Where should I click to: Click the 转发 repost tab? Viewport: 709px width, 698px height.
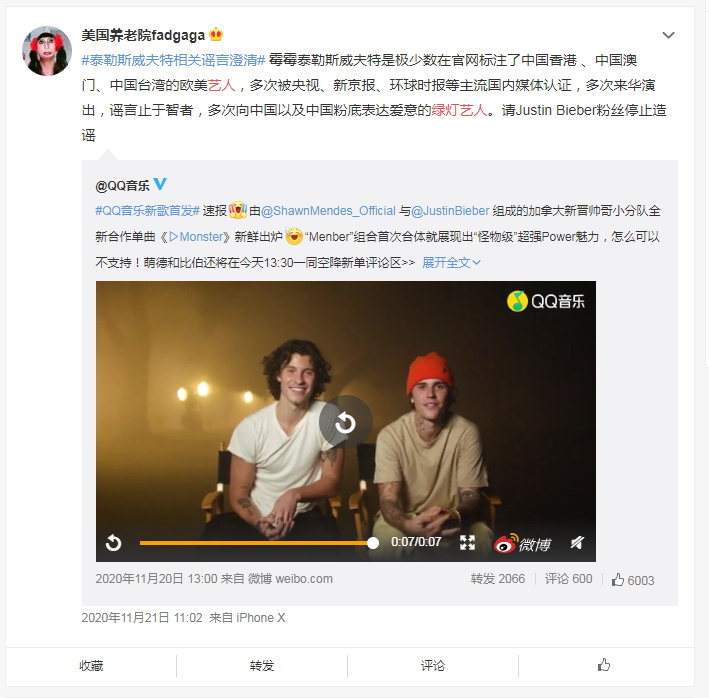[x=262, y=665]
